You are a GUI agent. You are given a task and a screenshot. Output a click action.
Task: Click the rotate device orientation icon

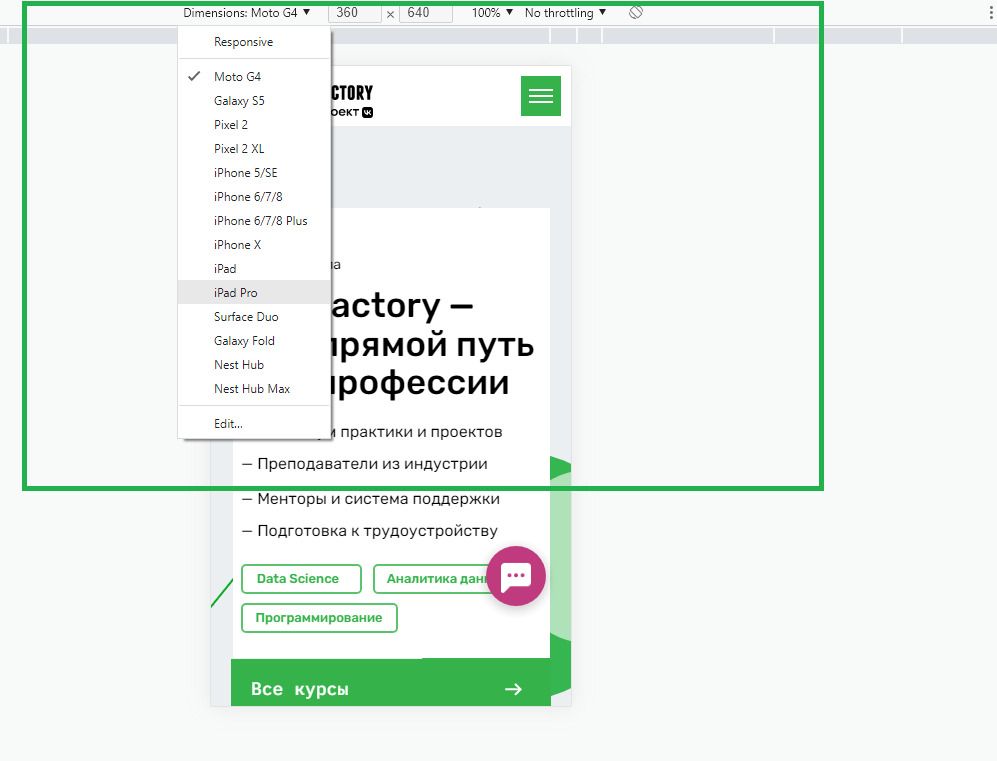point(636,13)
